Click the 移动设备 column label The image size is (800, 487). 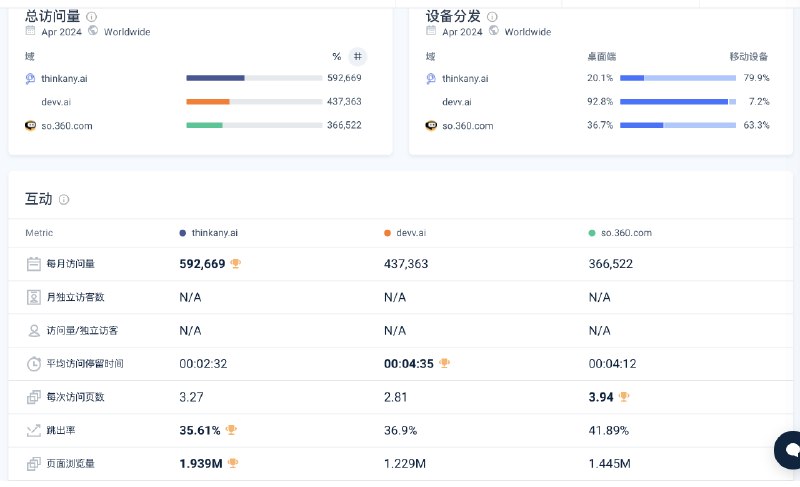pos(749,57)
